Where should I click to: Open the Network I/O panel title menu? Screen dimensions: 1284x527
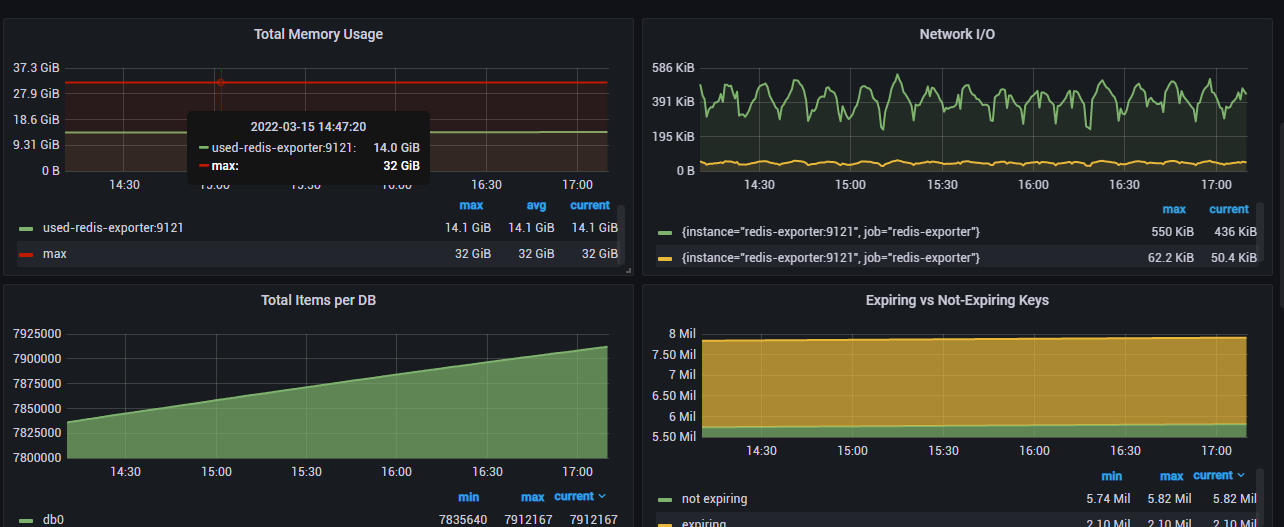[x=957, y=34]
